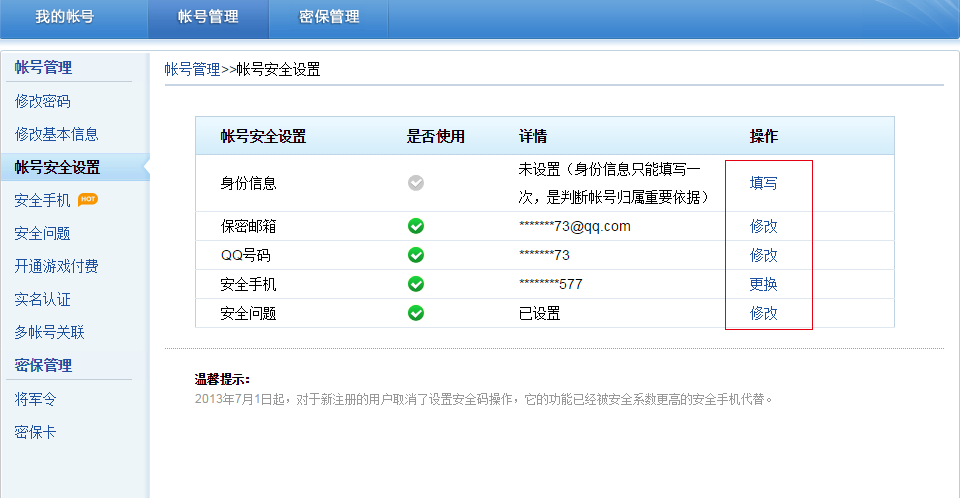Click 修改 link for QQ号码
Viewport: 961px width, 498px height.
click(x=764, y=255)
